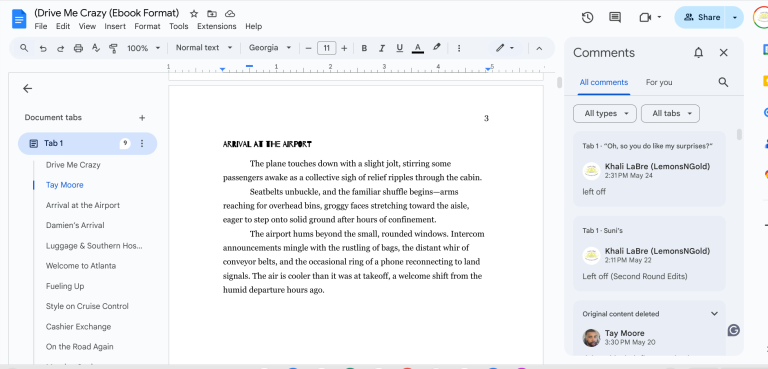Open Normal text style dropdown
The width and height of the screenshot is (768, 369).
pos(204,48)
